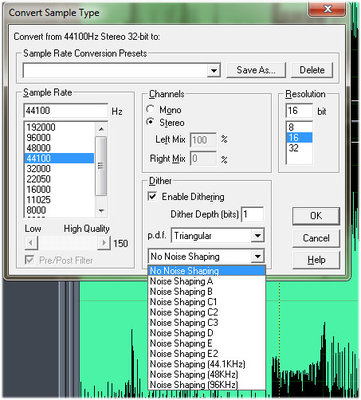Viewport: 361px width, 400px height.
Task: Click the sample rate list scroll-down arrow
Action: pyautogui.click(x=101, y=211)
